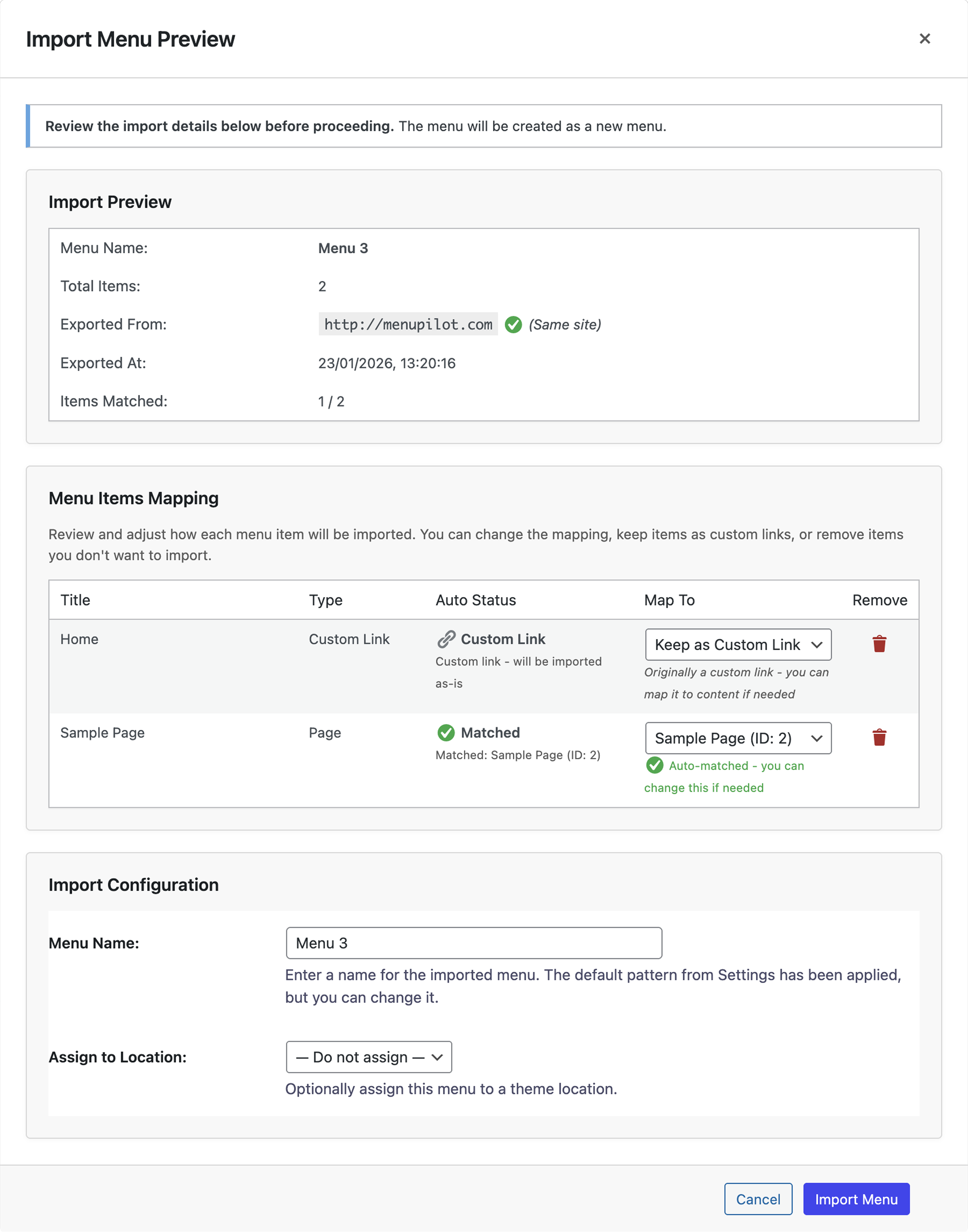Click the Menu Name input field
The width and height of the screenshot is (968, 1232).
pos(474,943)
